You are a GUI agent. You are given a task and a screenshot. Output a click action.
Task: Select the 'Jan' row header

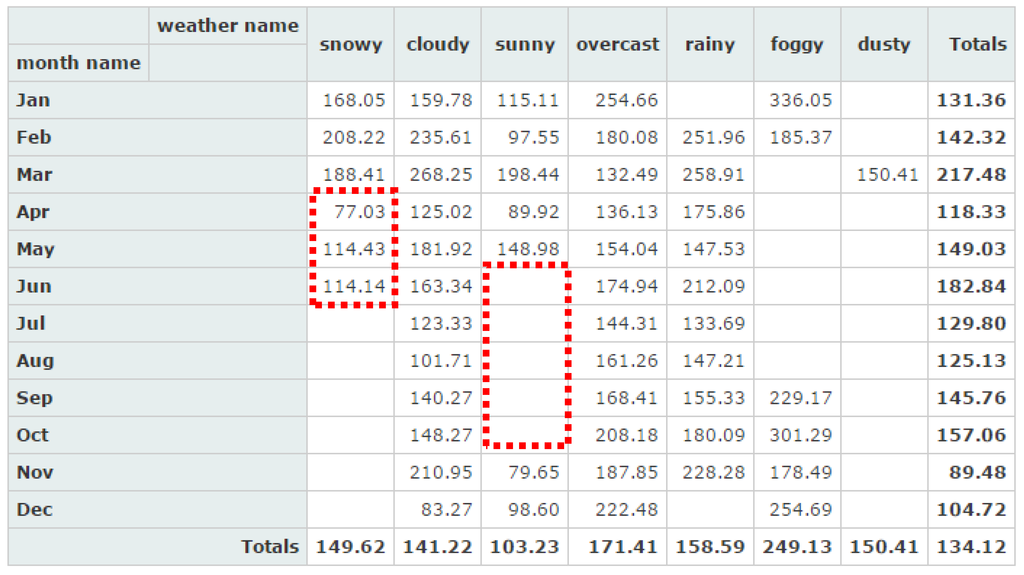tap(33, 100)
